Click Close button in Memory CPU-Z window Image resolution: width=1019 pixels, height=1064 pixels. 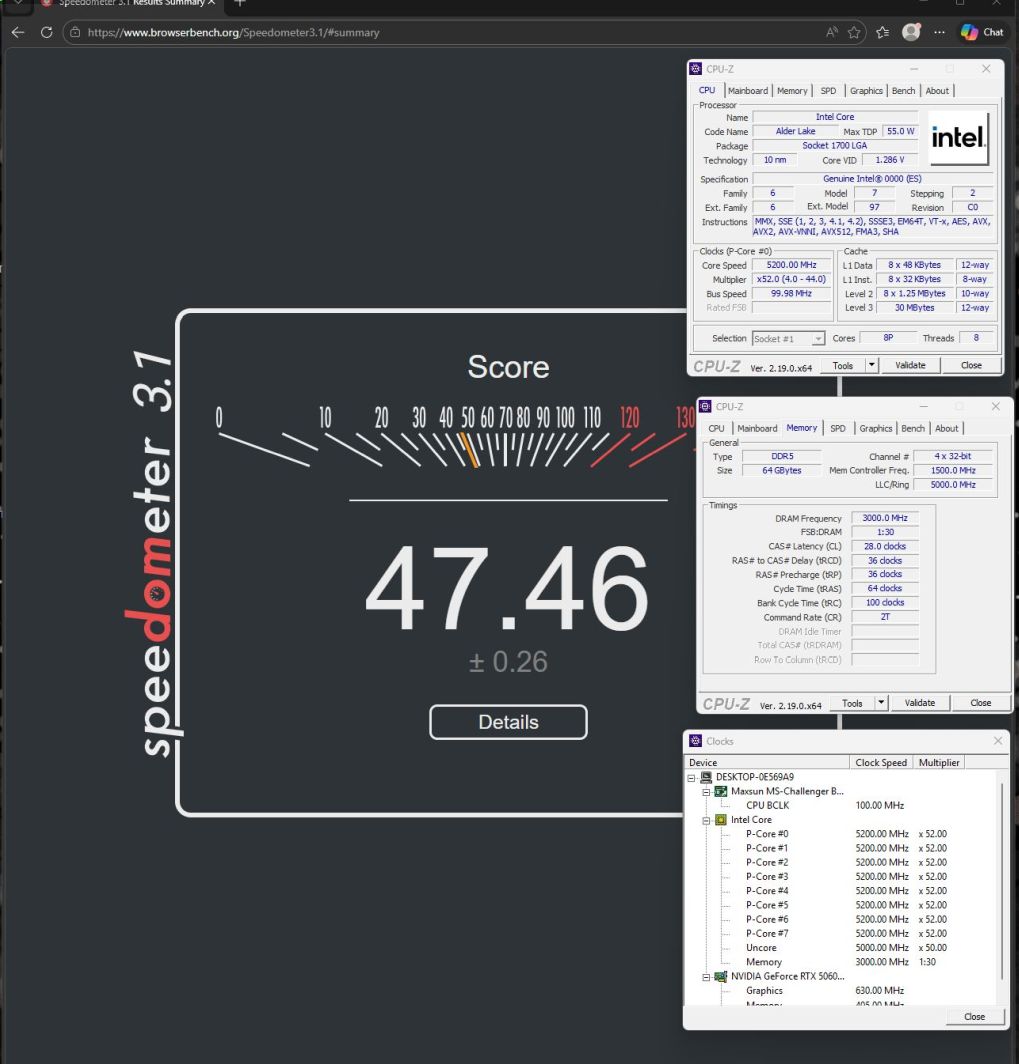point(980,703)
